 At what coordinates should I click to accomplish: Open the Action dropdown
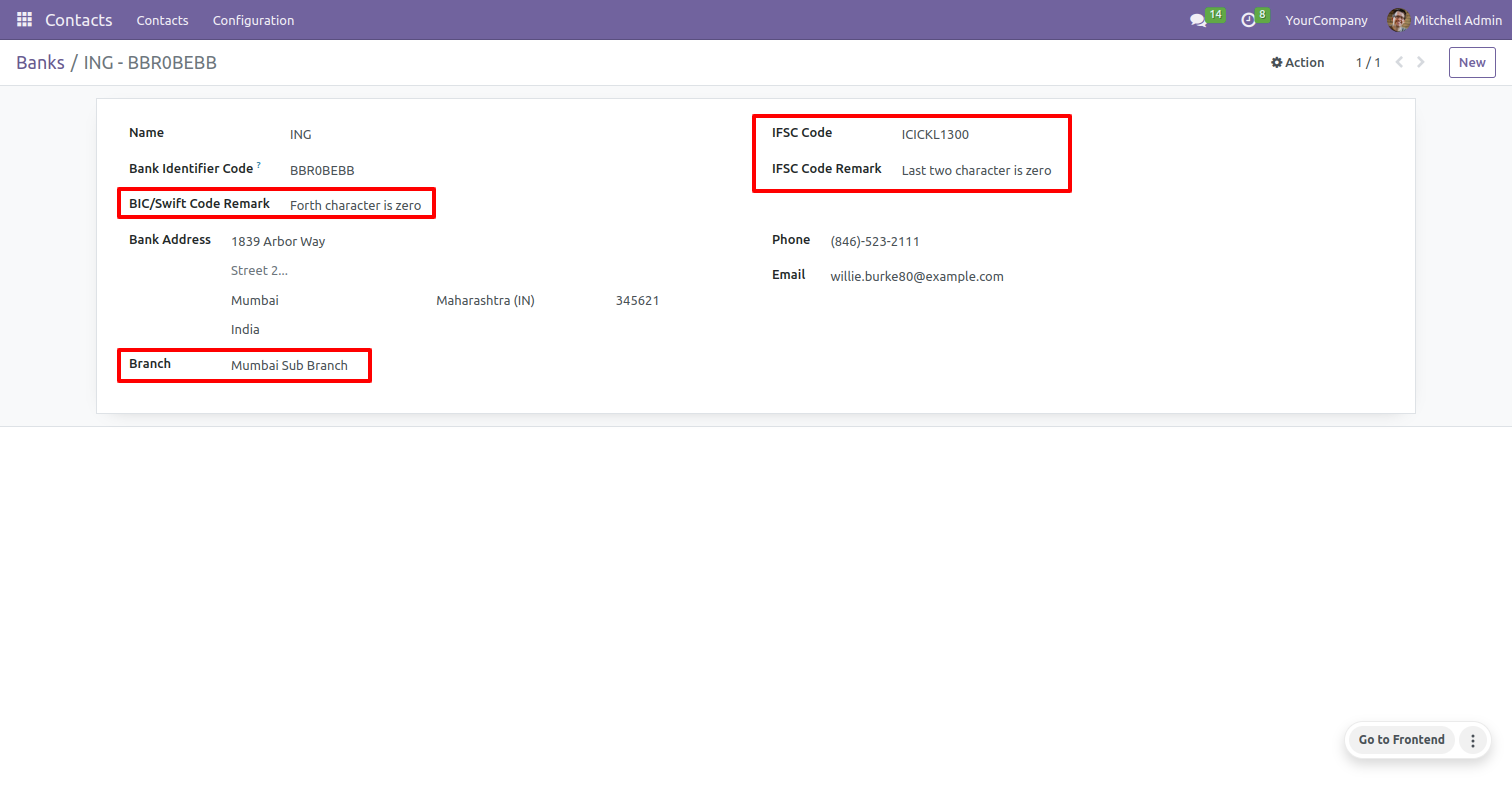pos(1297,62)
